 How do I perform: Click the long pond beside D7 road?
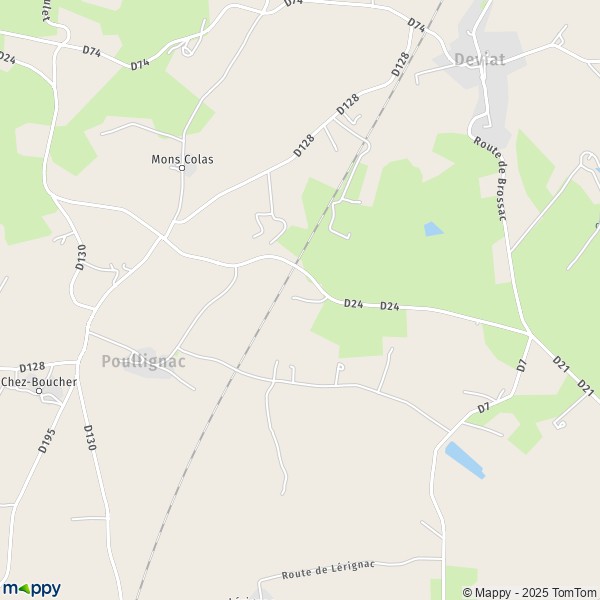[x=465, y=460]
